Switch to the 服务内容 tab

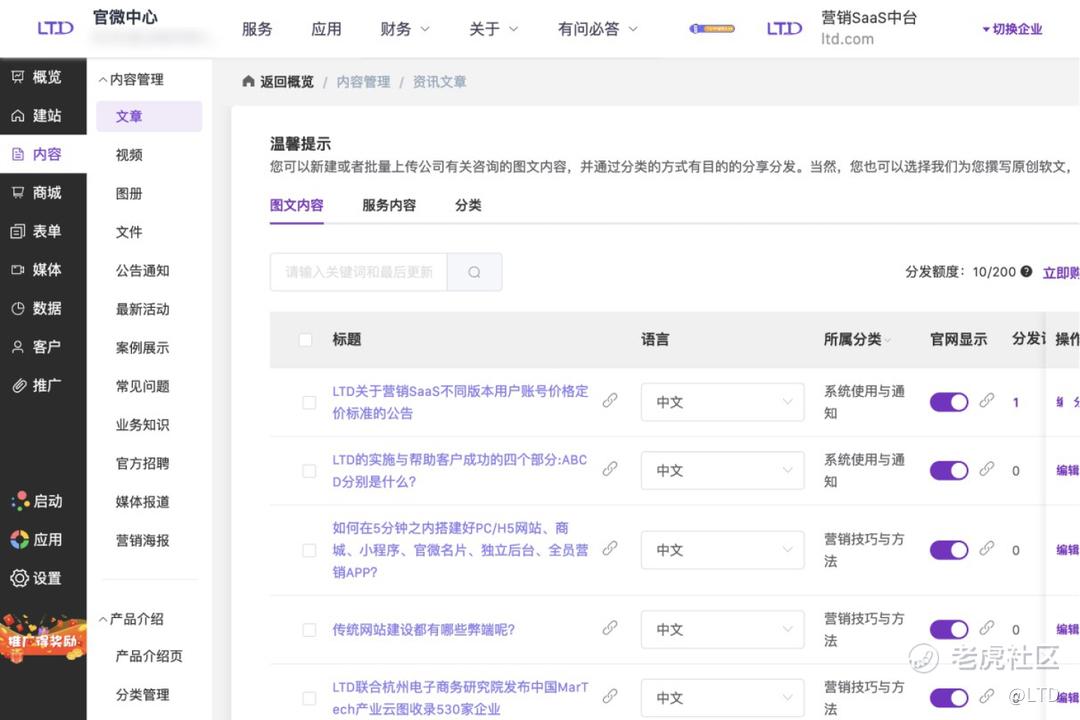(388, 205)
